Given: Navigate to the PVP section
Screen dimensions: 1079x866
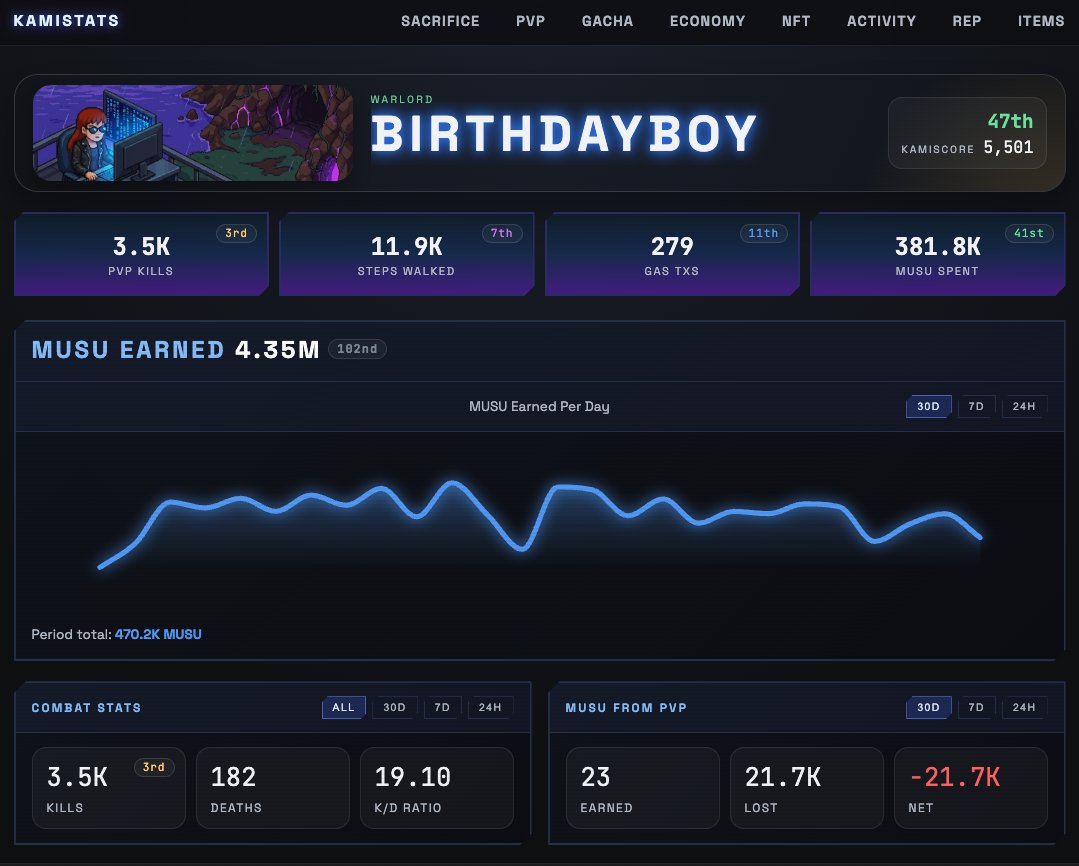Looking at the screenshot, I should [530, 20].
